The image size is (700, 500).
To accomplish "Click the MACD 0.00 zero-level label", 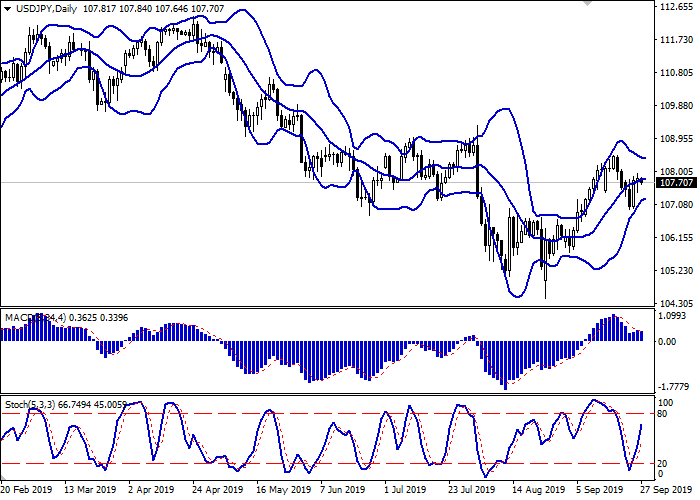I will 667,341.
